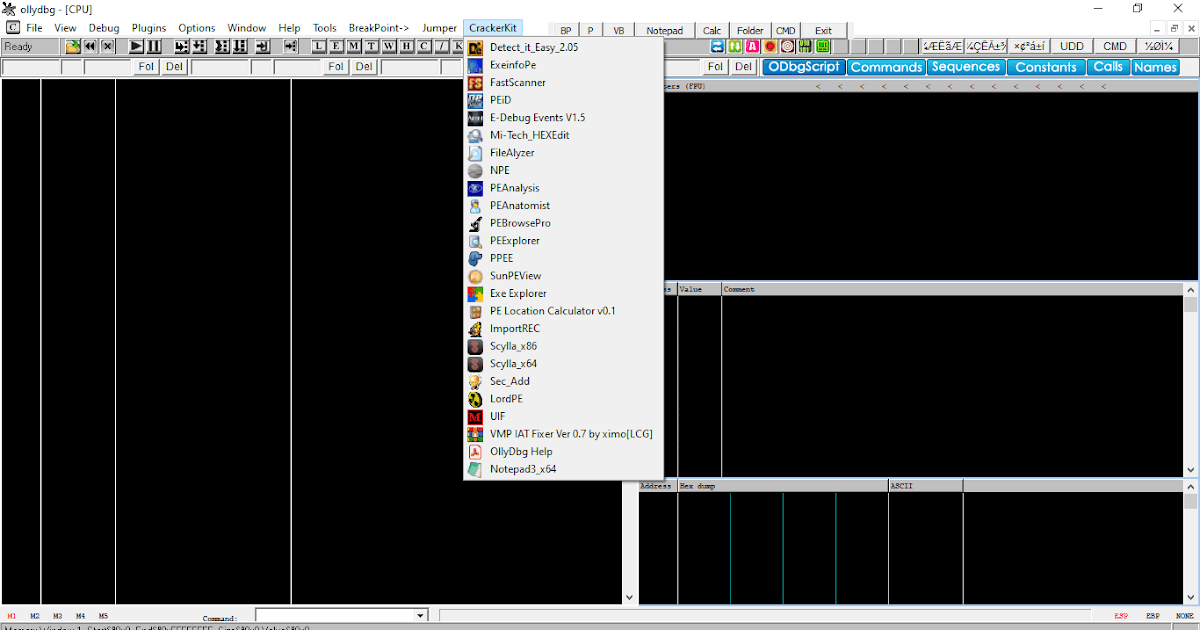Image resolution: width=1200 pixels, height=630 pixels.
Task: Click the Constants button
Action: tap(1046, 67)
